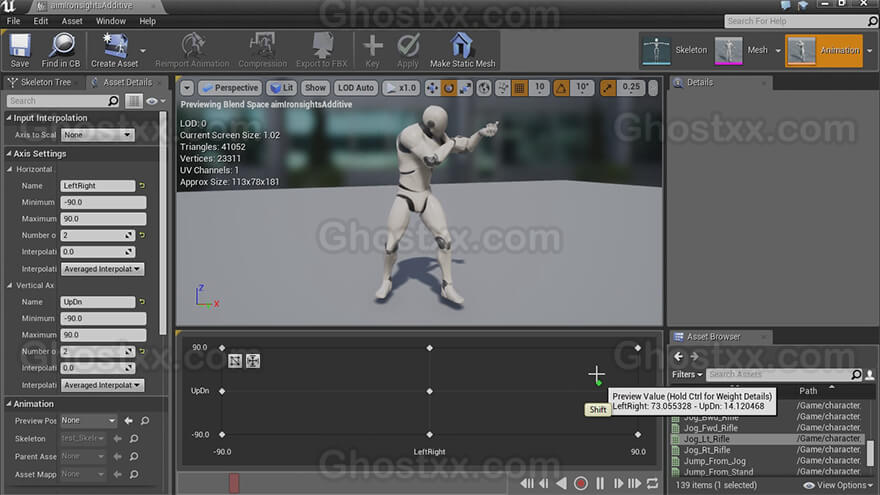This screenshot has height=495, width=880.
Task: Click Find in CB toolbar icon
Action: tap(61, 51)
